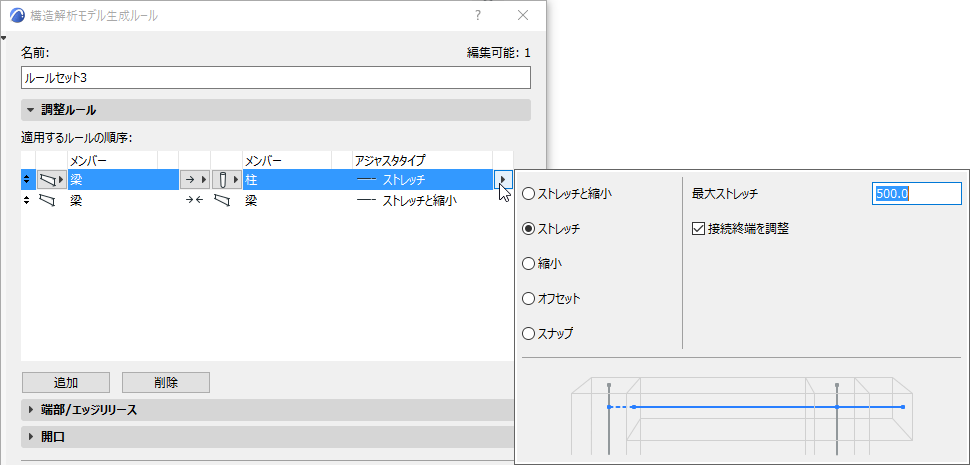Collapse the 調整ルール section

coord(276,110)
